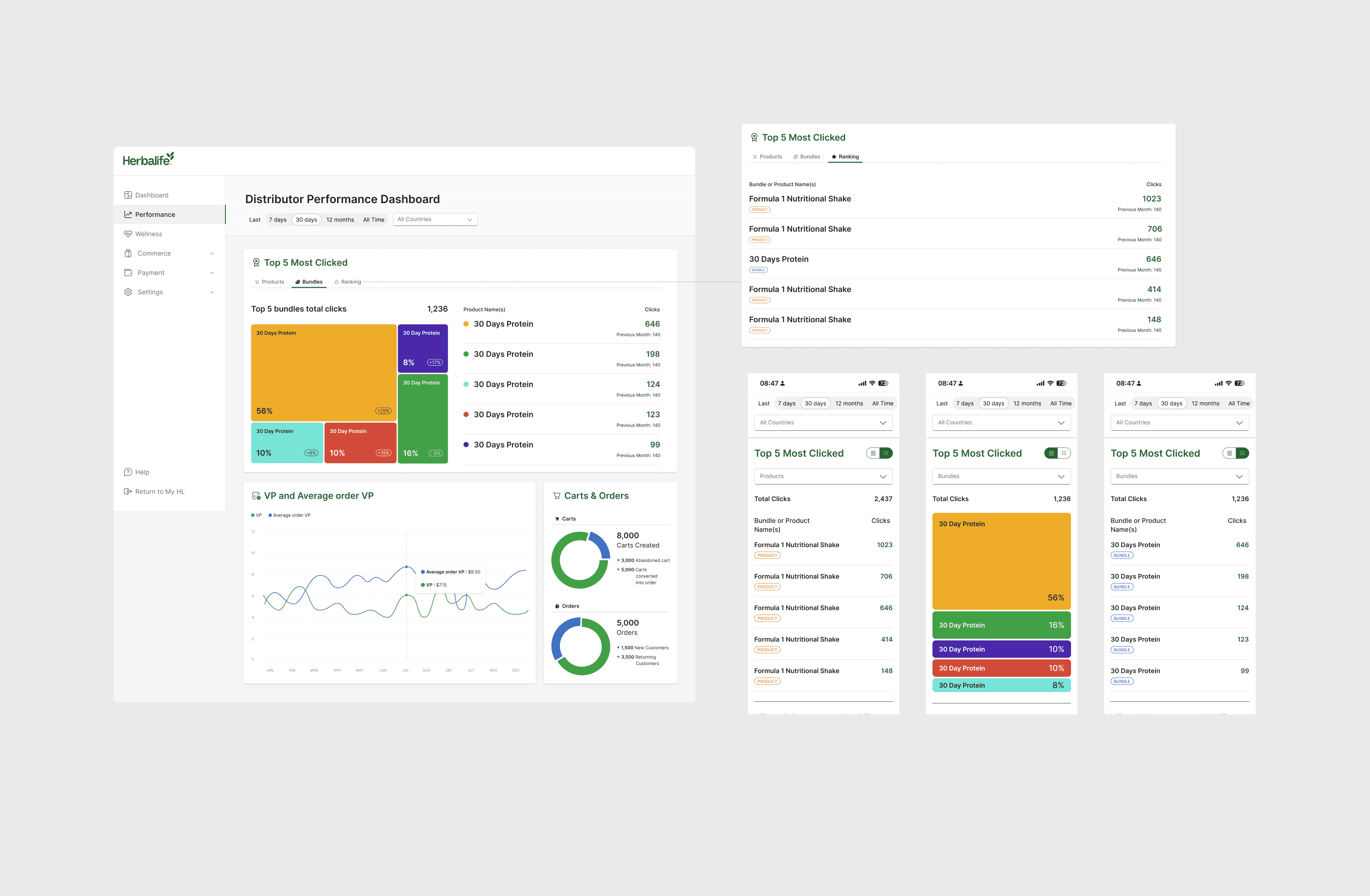Click the blue-green Orders donut chart
1370x896 pixels.
[x=580, y=646]
